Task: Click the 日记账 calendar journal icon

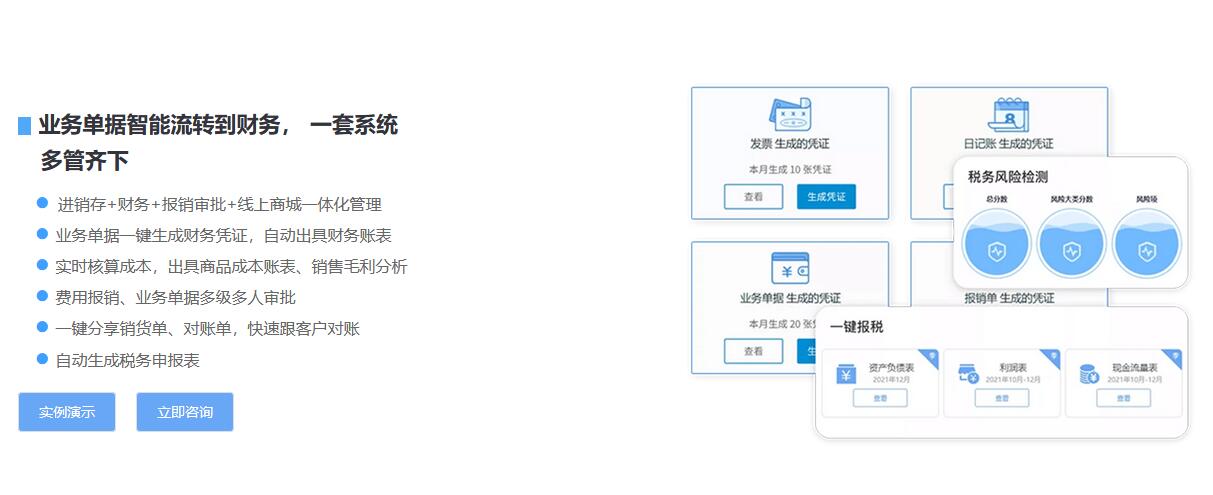Action: [1008, 114]
